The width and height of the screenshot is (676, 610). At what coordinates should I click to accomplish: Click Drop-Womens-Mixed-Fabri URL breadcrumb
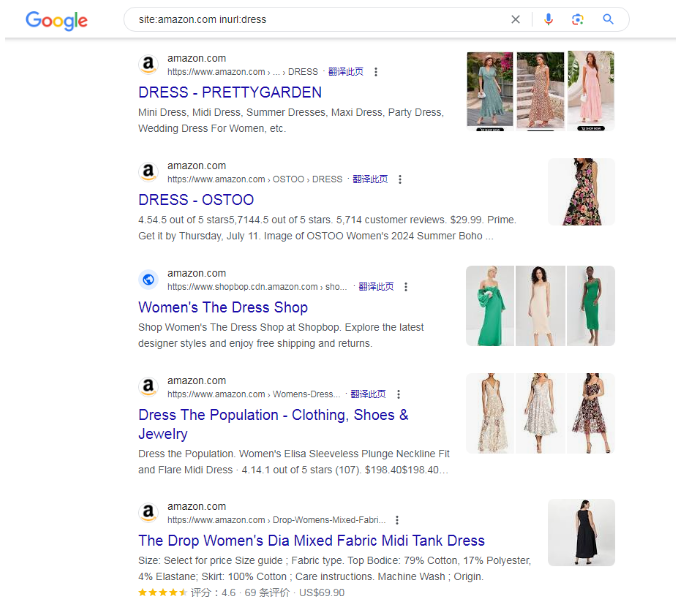(x=276, y=520)
